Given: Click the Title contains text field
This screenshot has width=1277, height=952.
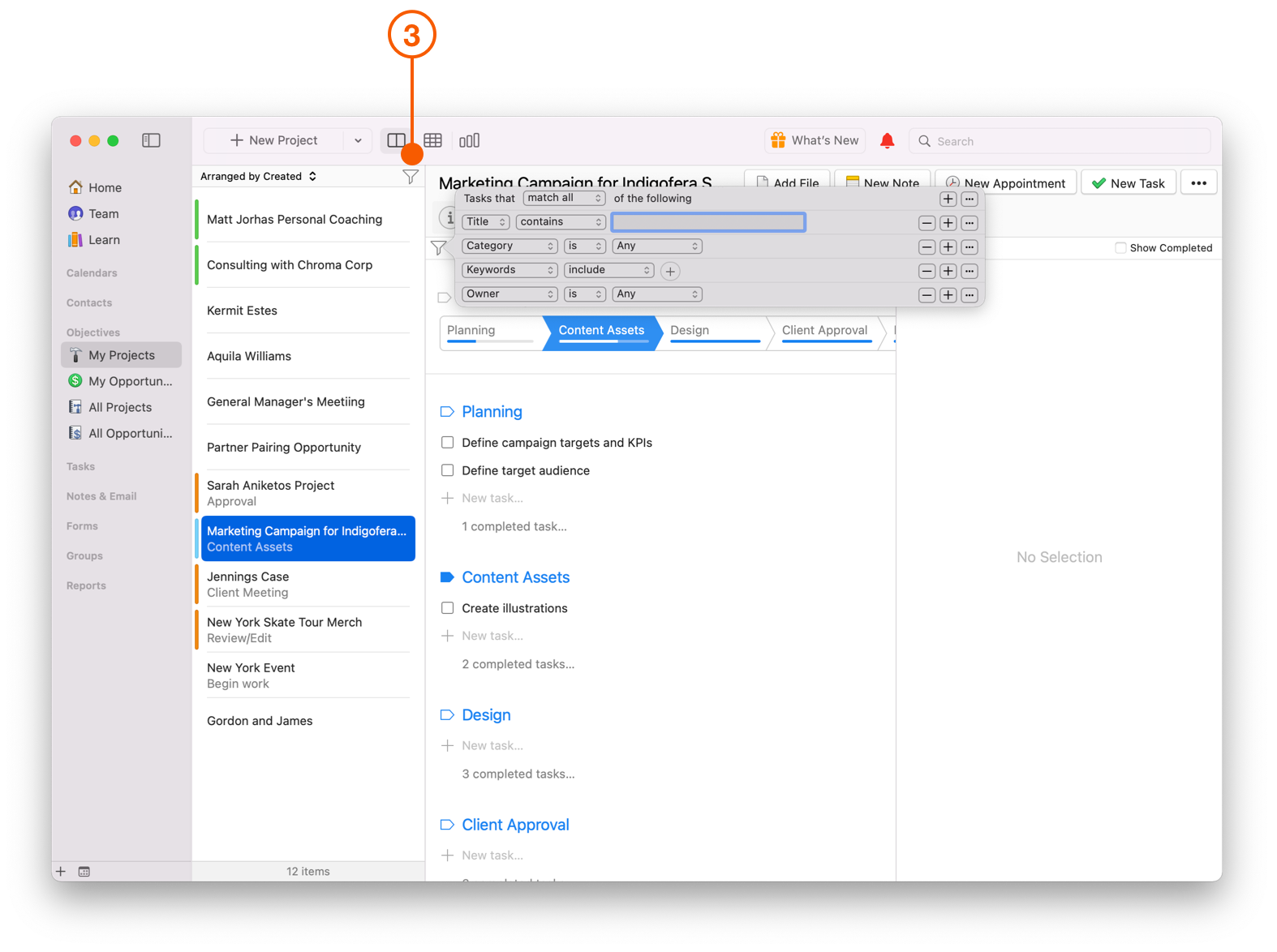Looking at the screenshot, I should point(708,222).
